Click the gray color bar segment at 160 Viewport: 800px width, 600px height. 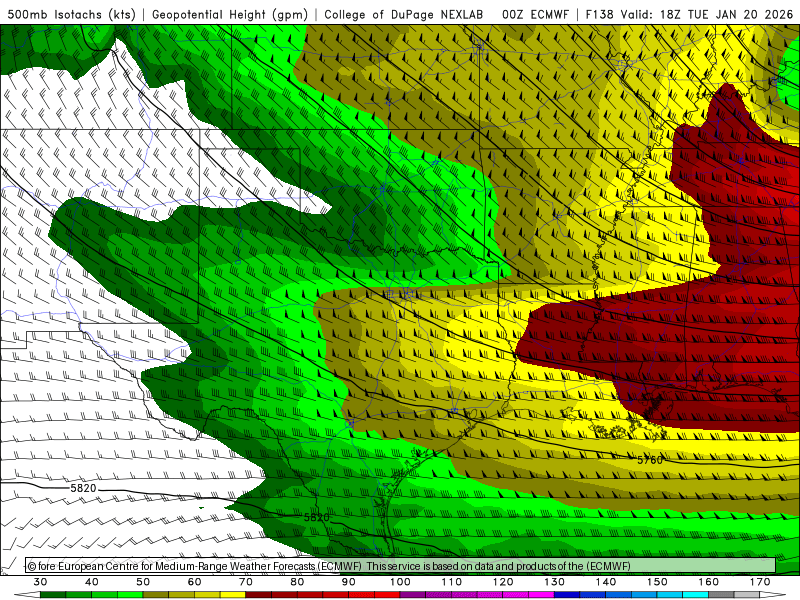[x=721, y=595]
